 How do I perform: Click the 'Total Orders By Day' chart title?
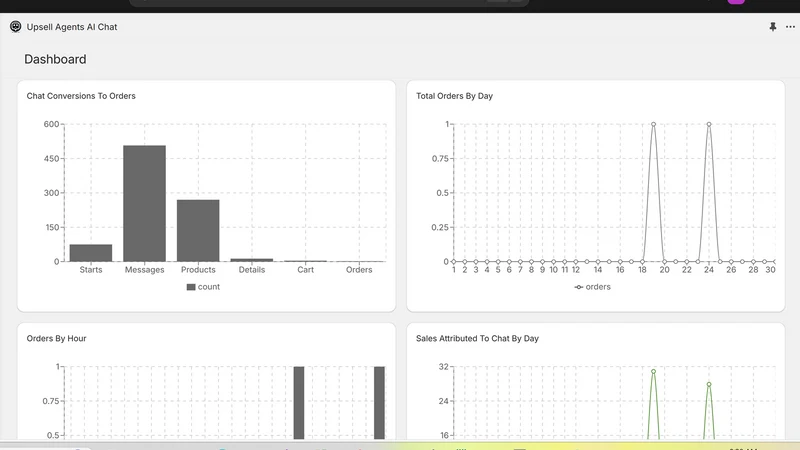pos(454,96)
